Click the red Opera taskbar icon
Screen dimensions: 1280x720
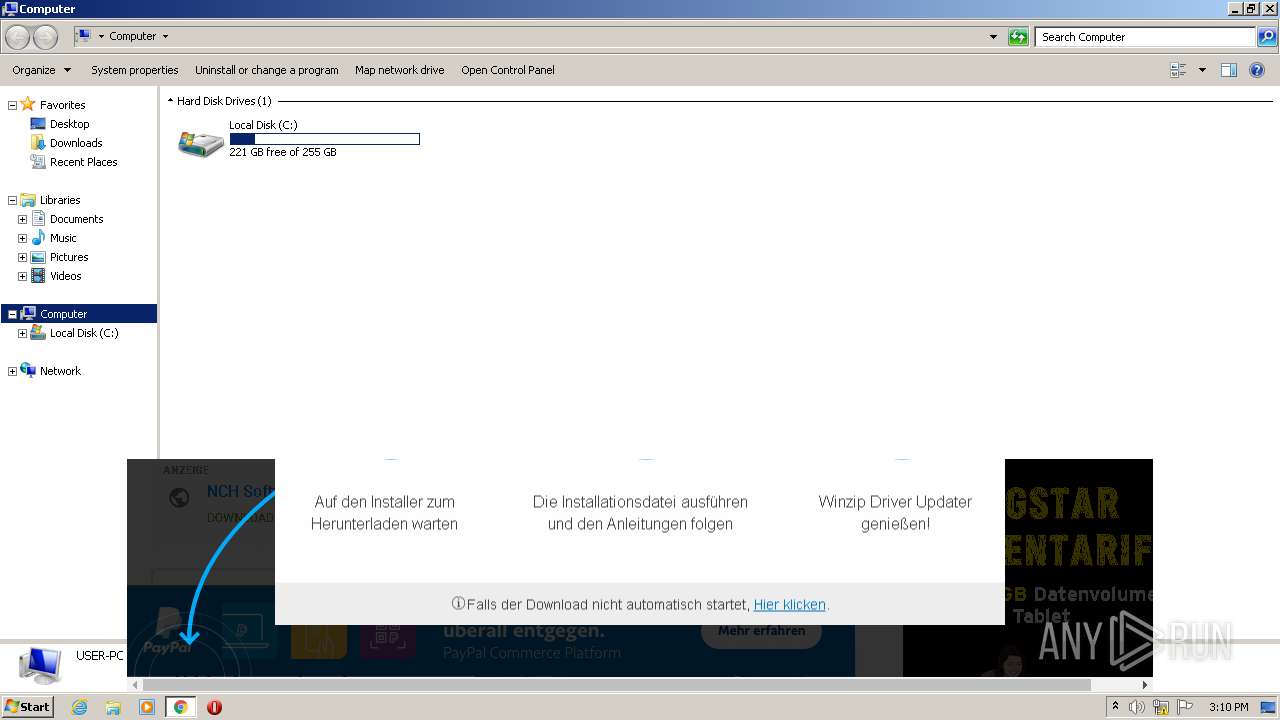click(214, 707)
